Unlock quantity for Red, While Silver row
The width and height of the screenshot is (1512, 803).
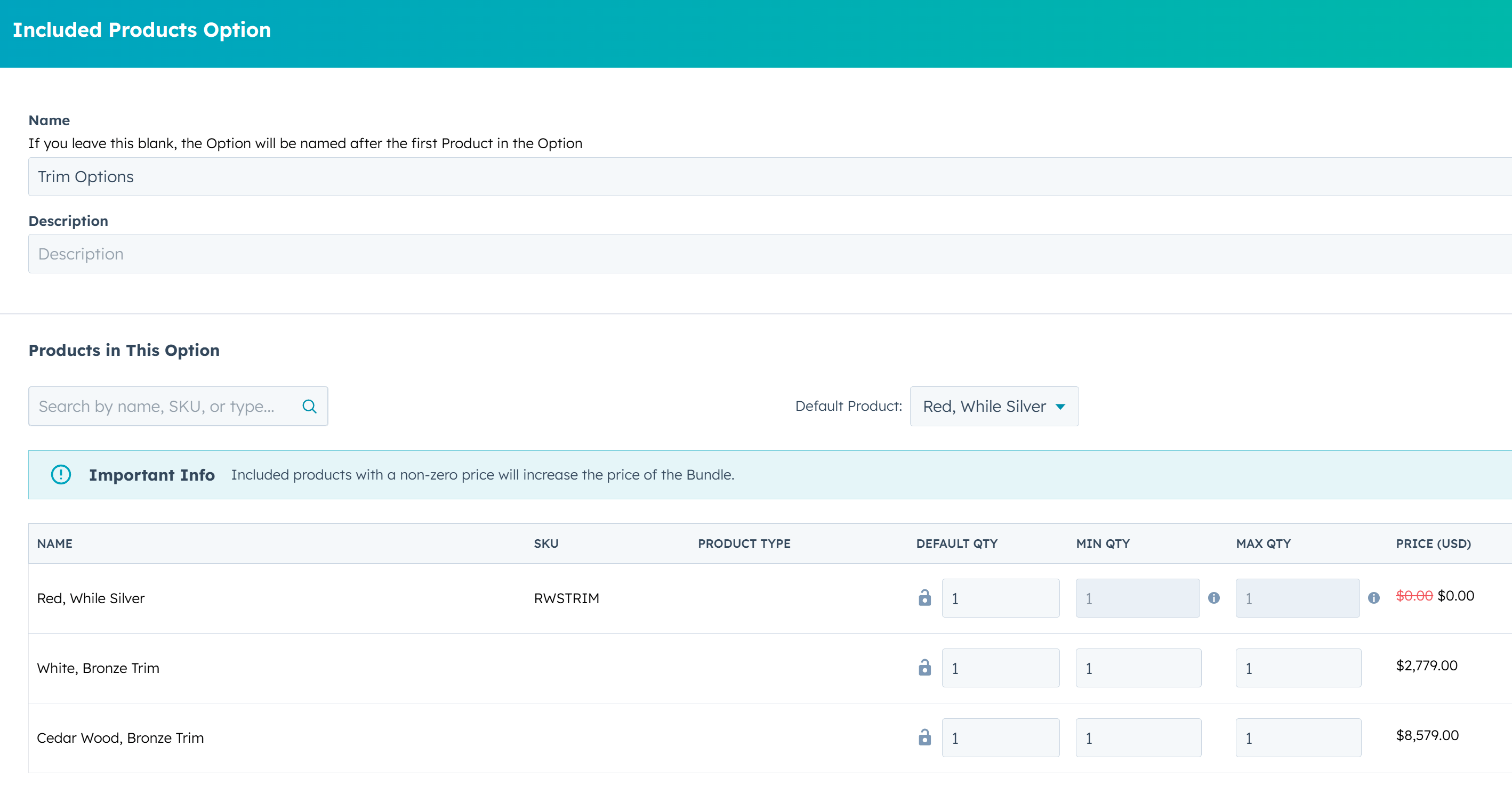925,598
